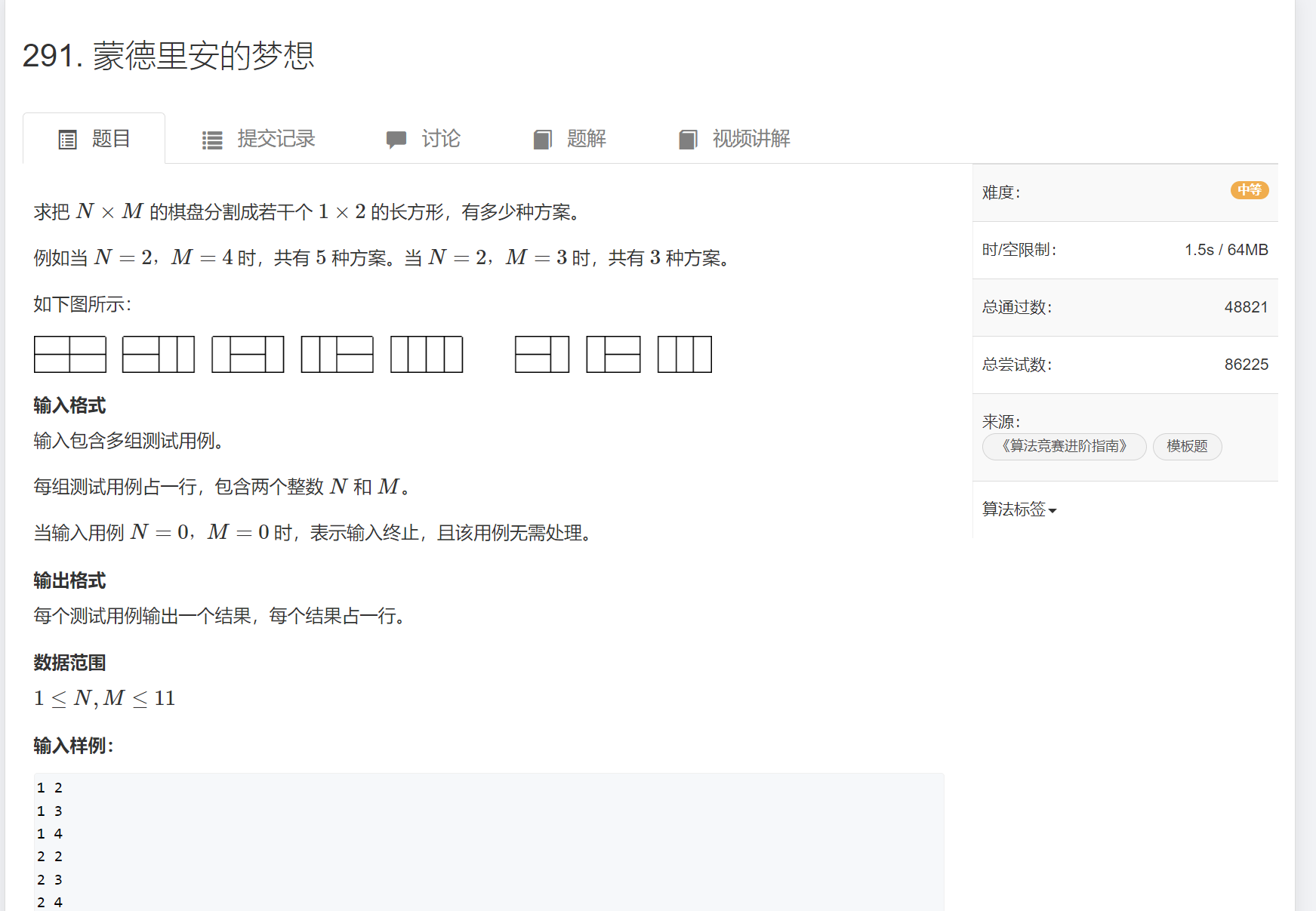Click the sample input line "1 2"
The height and width of the screenshot is (911, 1316).
click(x=50, y=788)
